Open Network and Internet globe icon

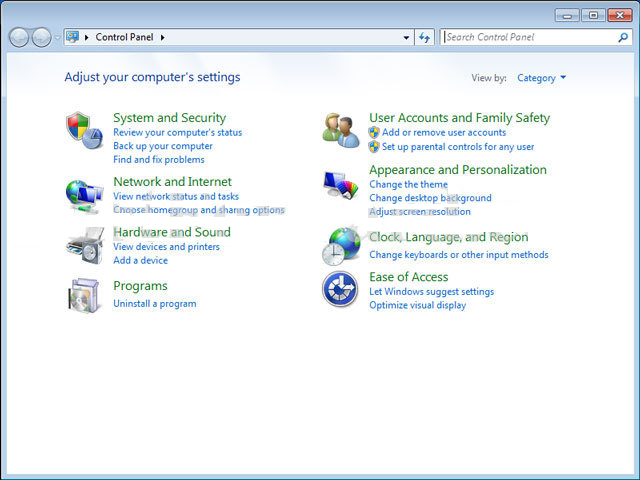click(x=84, y=197)
